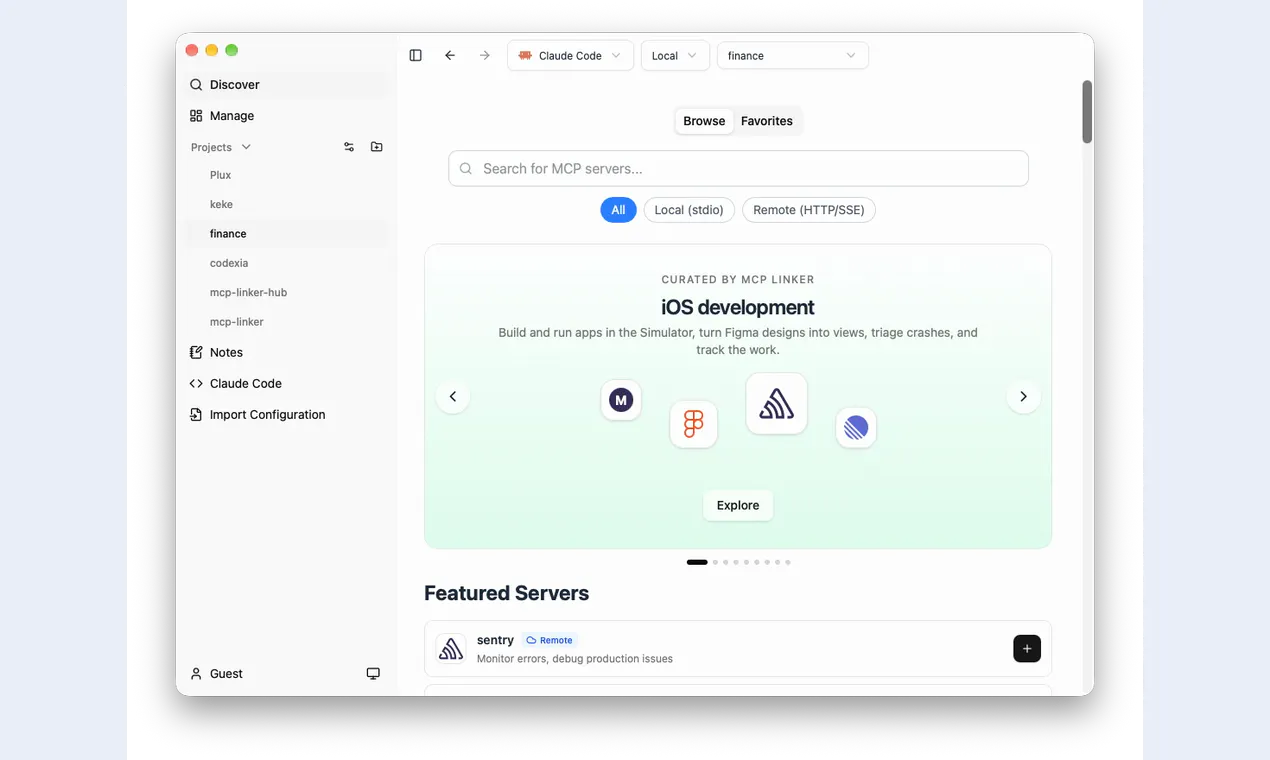Toggle the sidebar panel icon
The width and height of the screenshot is (1270, 760).
416,56
